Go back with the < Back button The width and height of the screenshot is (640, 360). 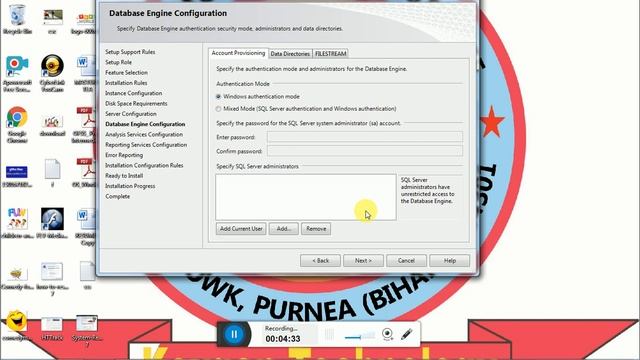click(x=320, y=260)
